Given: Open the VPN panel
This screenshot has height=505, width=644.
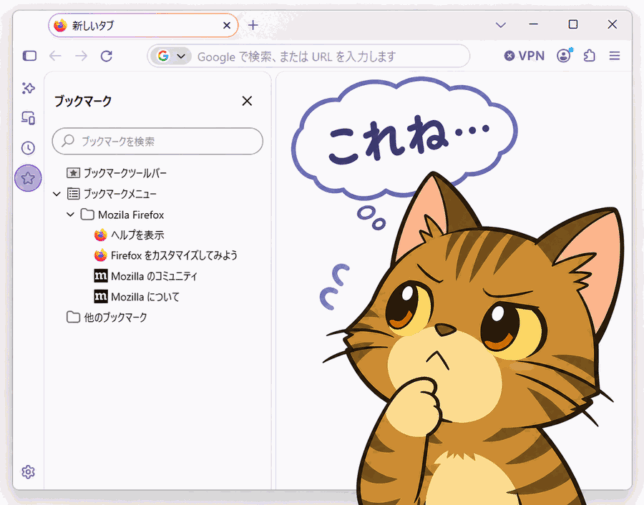Looking at the screenshot, I should (x=524, y=56).
